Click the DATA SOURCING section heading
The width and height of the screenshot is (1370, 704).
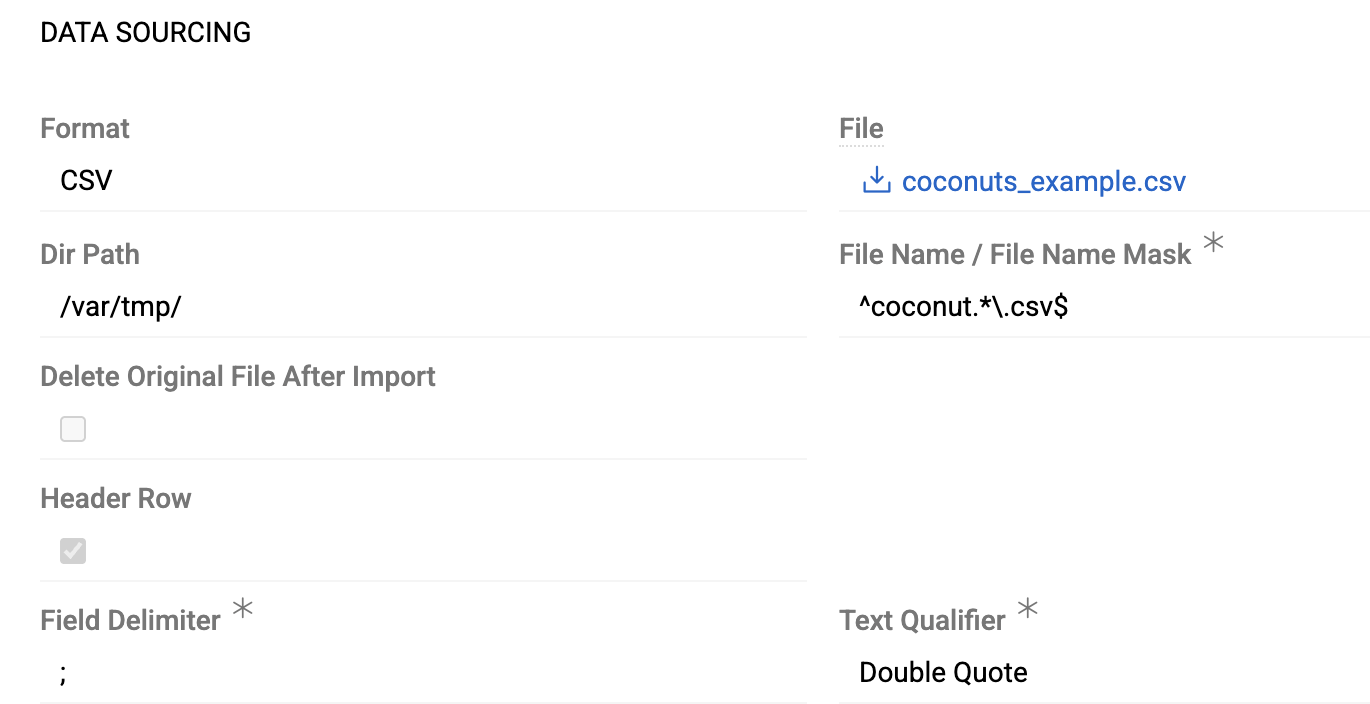pyautogui.click(x=145, y=33)
